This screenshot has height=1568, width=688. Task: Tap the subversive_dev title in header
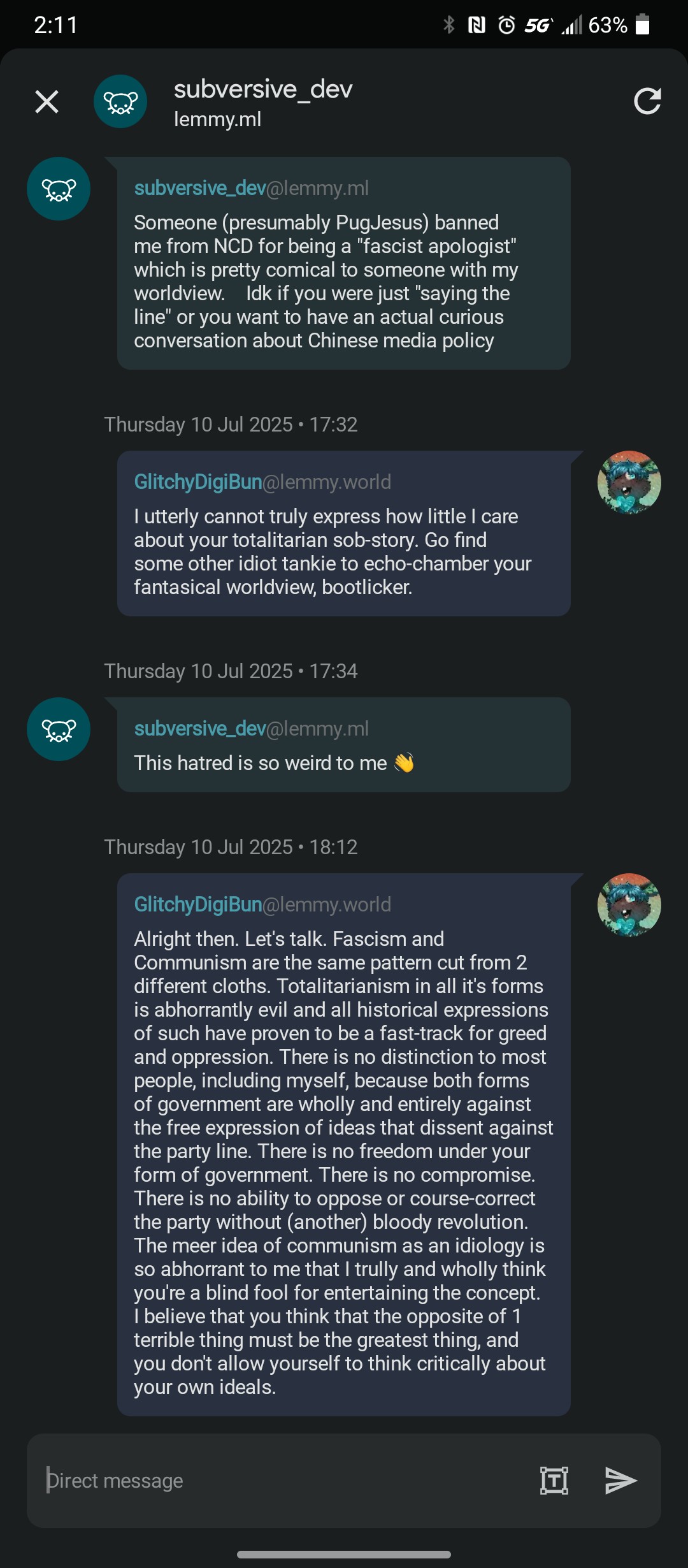[262, 90]
